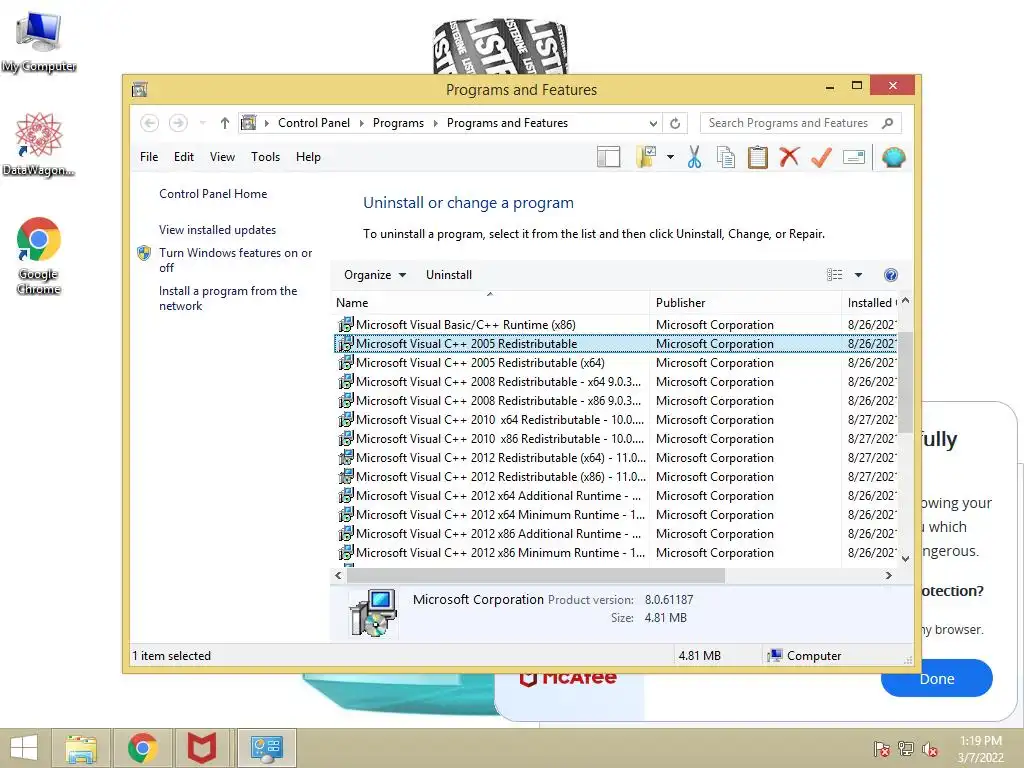Viewport: 1024px width, 768px height.
Task: Select Visual C++ 2012 x86 Additional Runtime
Action: (x=615, y=534)
